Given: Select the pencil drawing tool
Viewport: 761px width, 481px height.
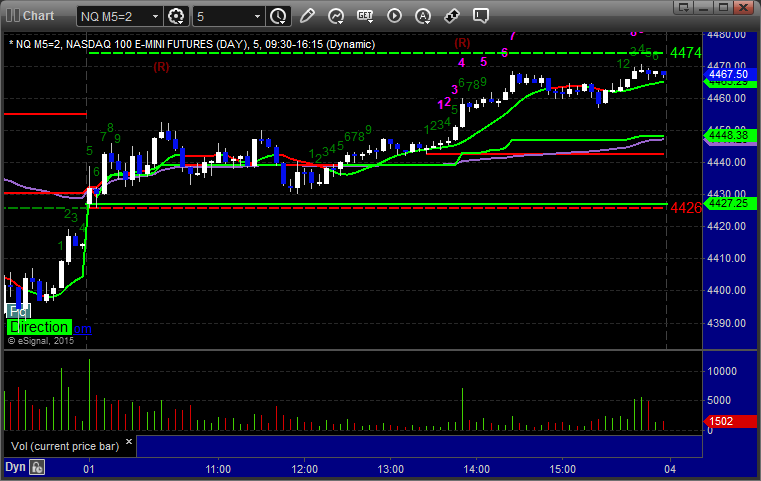Looking at the screenshot, I should coord(308,16).
